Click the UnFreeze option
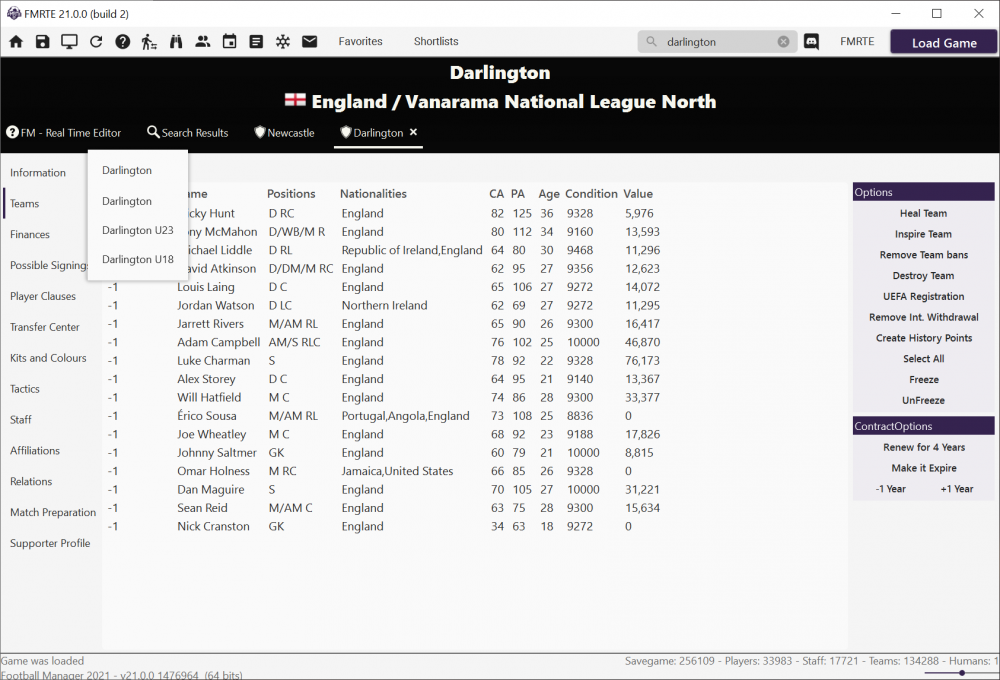This screenshot has width=1000, height=680. pos(923,401)
